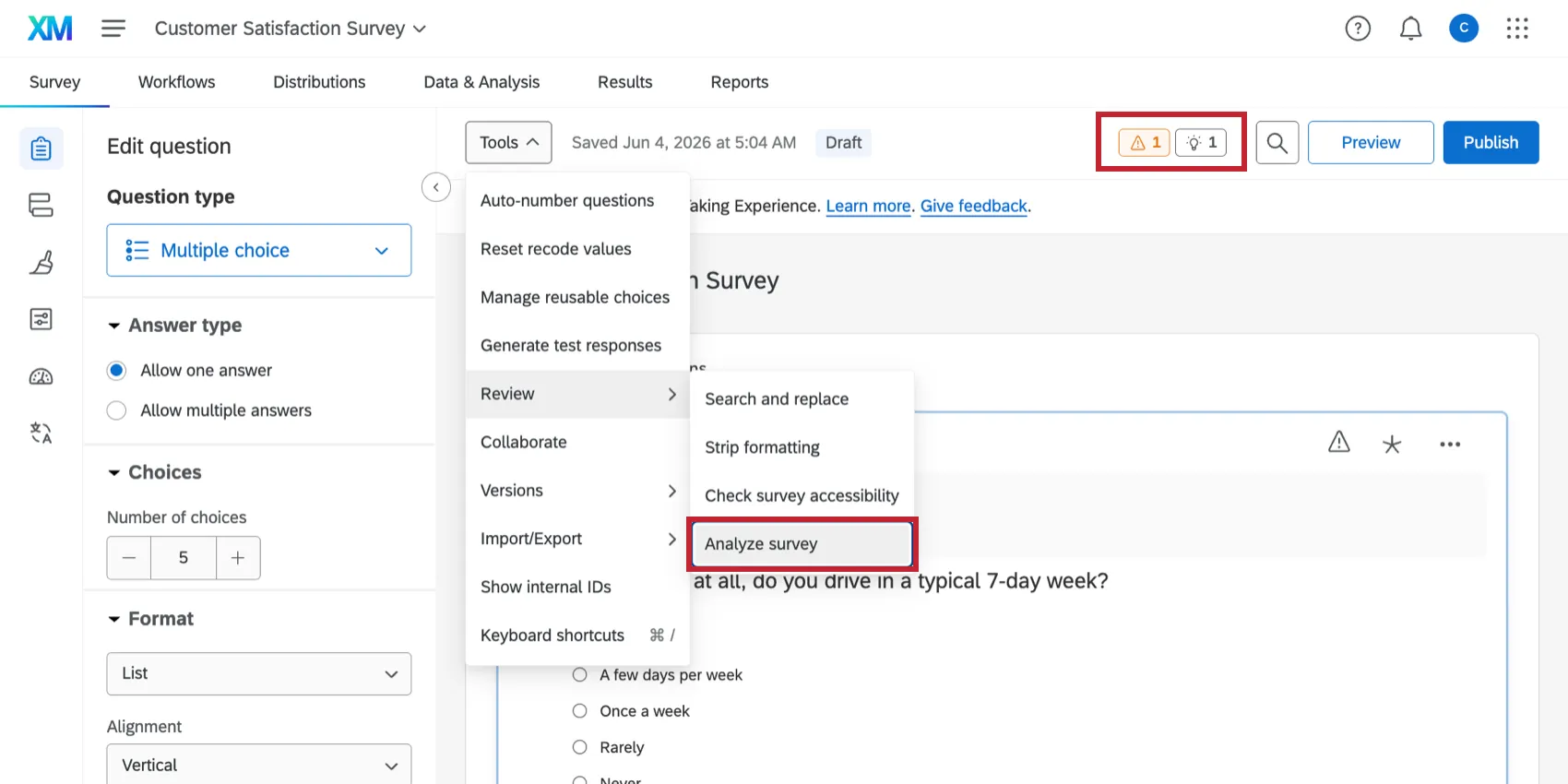Click the lightbulb suggestions badge
Image resolution: width=1568 pixels, height=784 pixels.
(1201, 142)
